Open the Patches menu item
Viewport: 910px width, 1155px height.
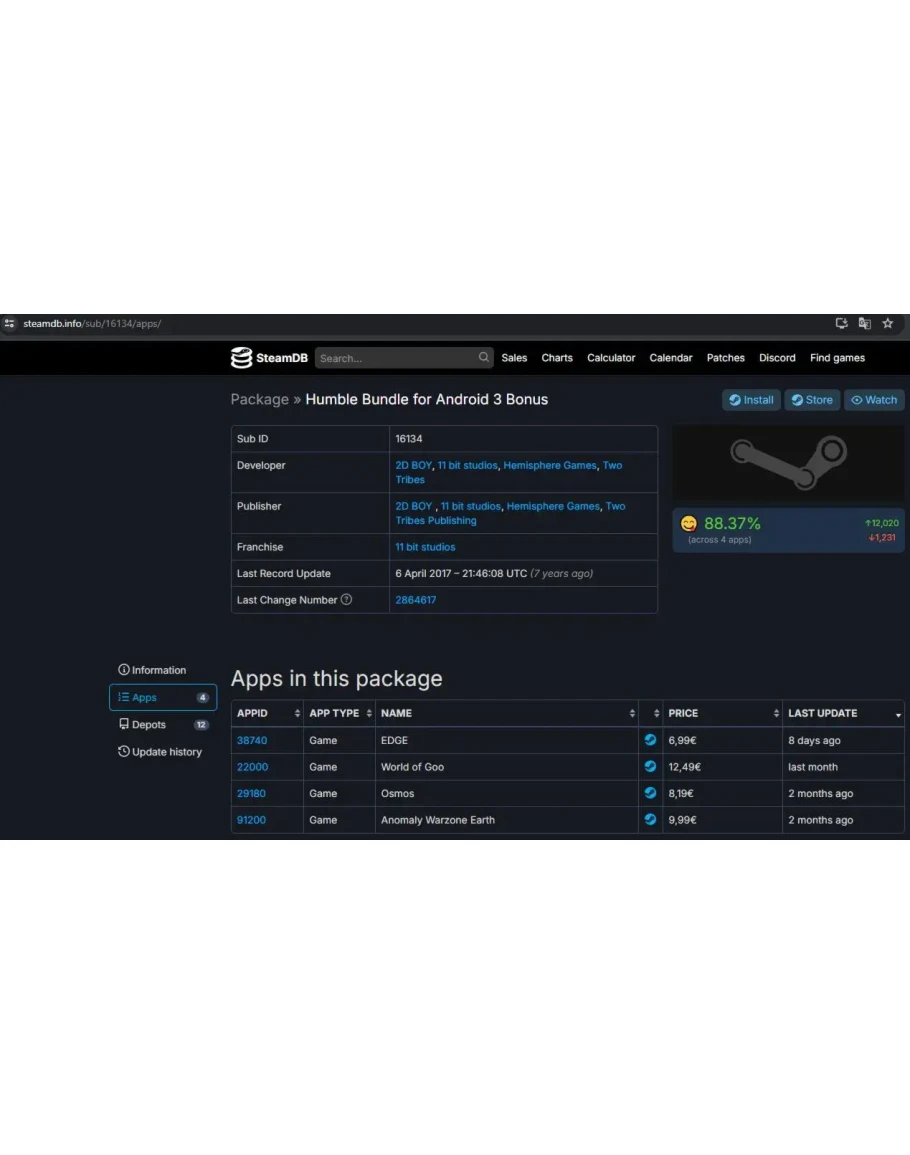click(x=726, y=358)
